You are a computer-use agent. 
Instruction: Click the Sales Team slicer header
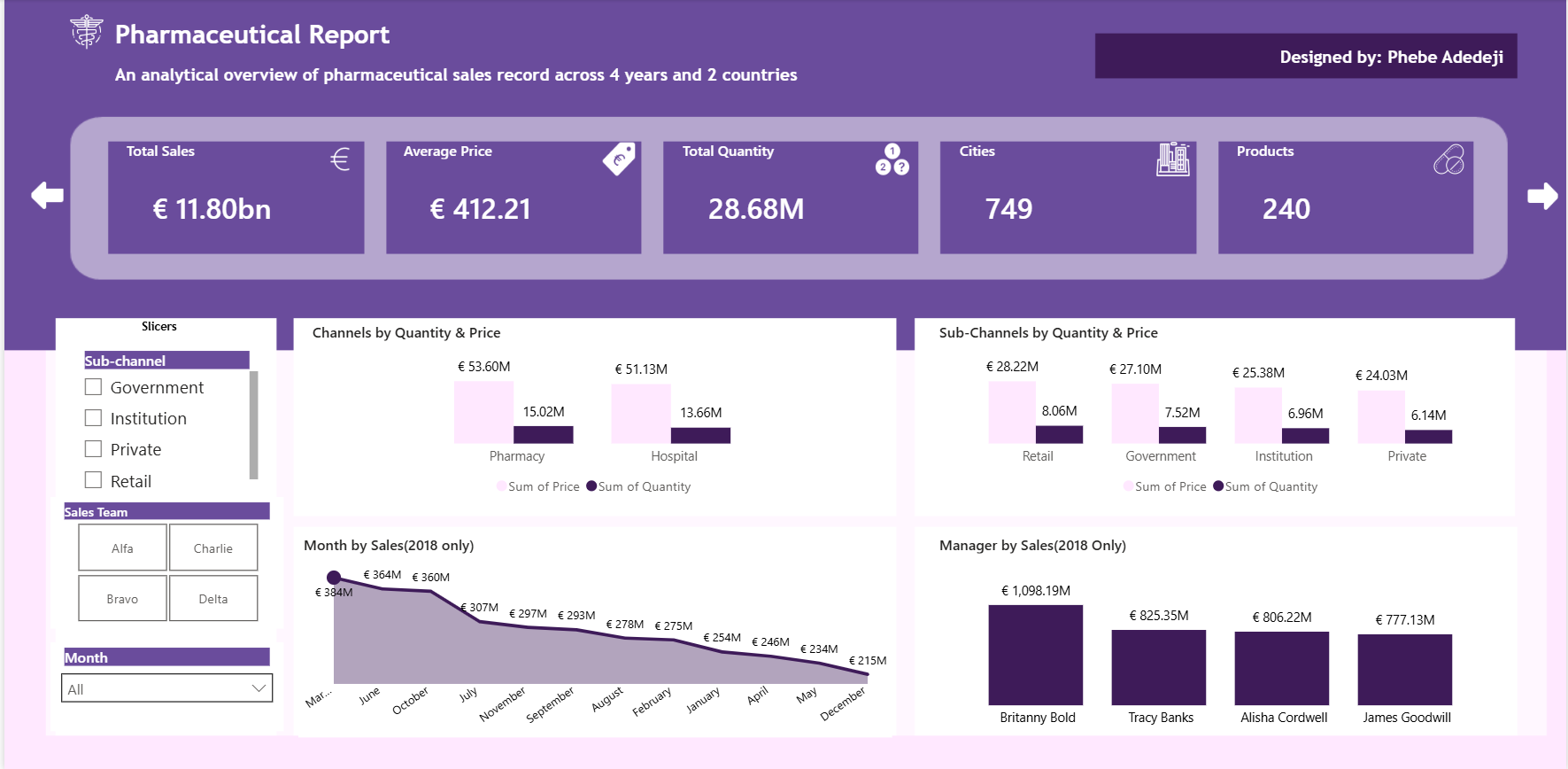click(166, 511)
